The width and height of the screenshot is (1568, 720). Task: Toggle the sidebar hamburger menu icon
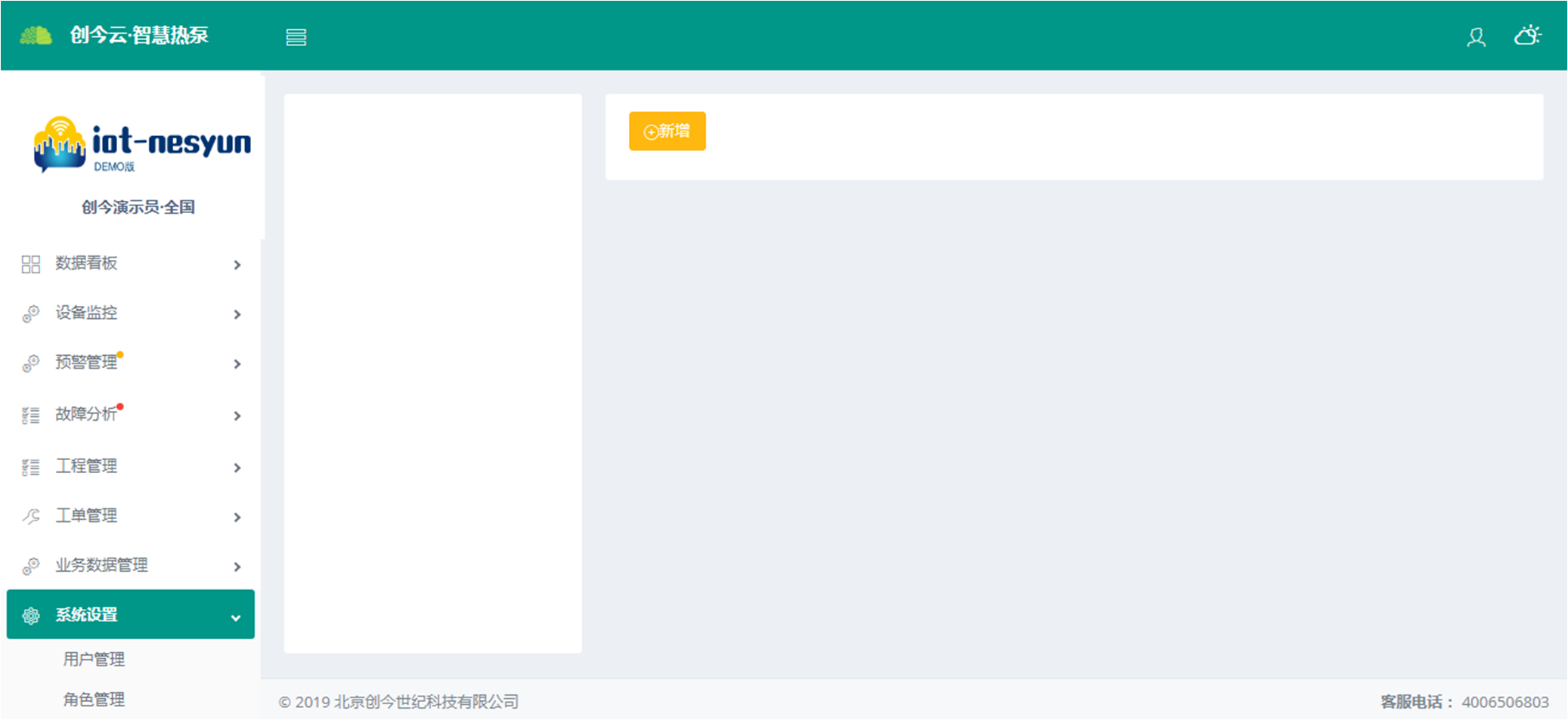point(296,37)
